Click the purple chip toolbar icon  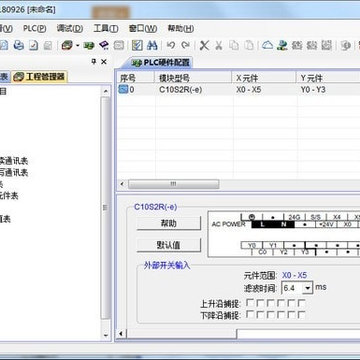pyautogui.click(x=104, y=45)
